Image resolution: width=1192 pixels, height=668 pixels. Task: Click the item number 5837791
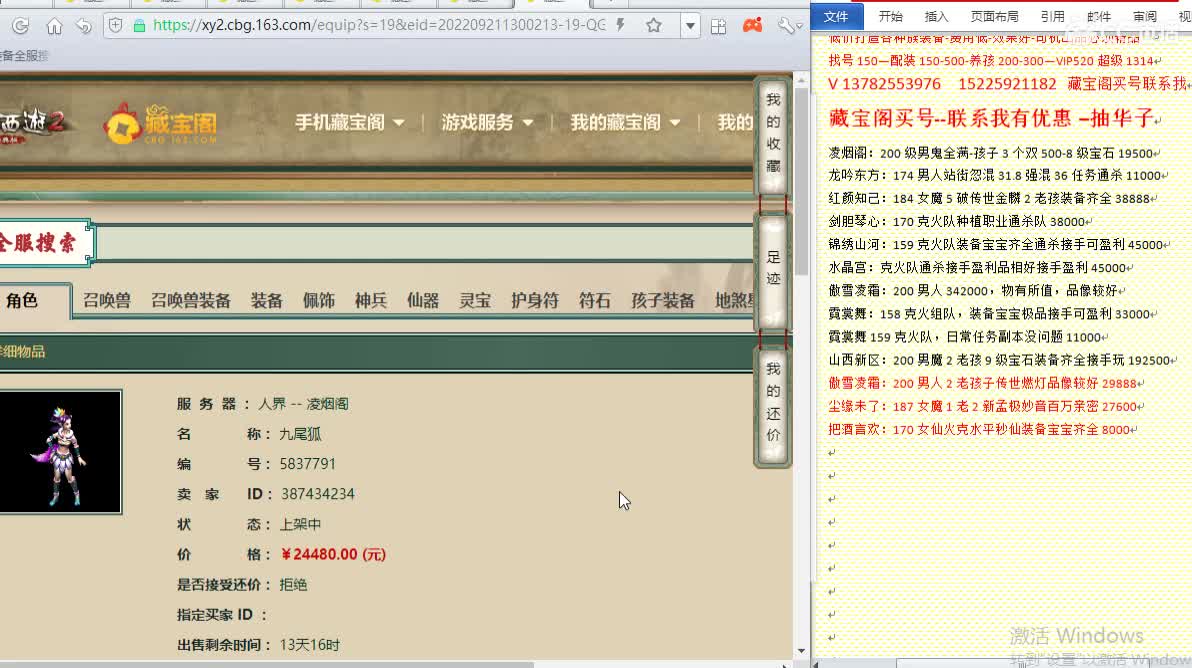click(308, 464)
